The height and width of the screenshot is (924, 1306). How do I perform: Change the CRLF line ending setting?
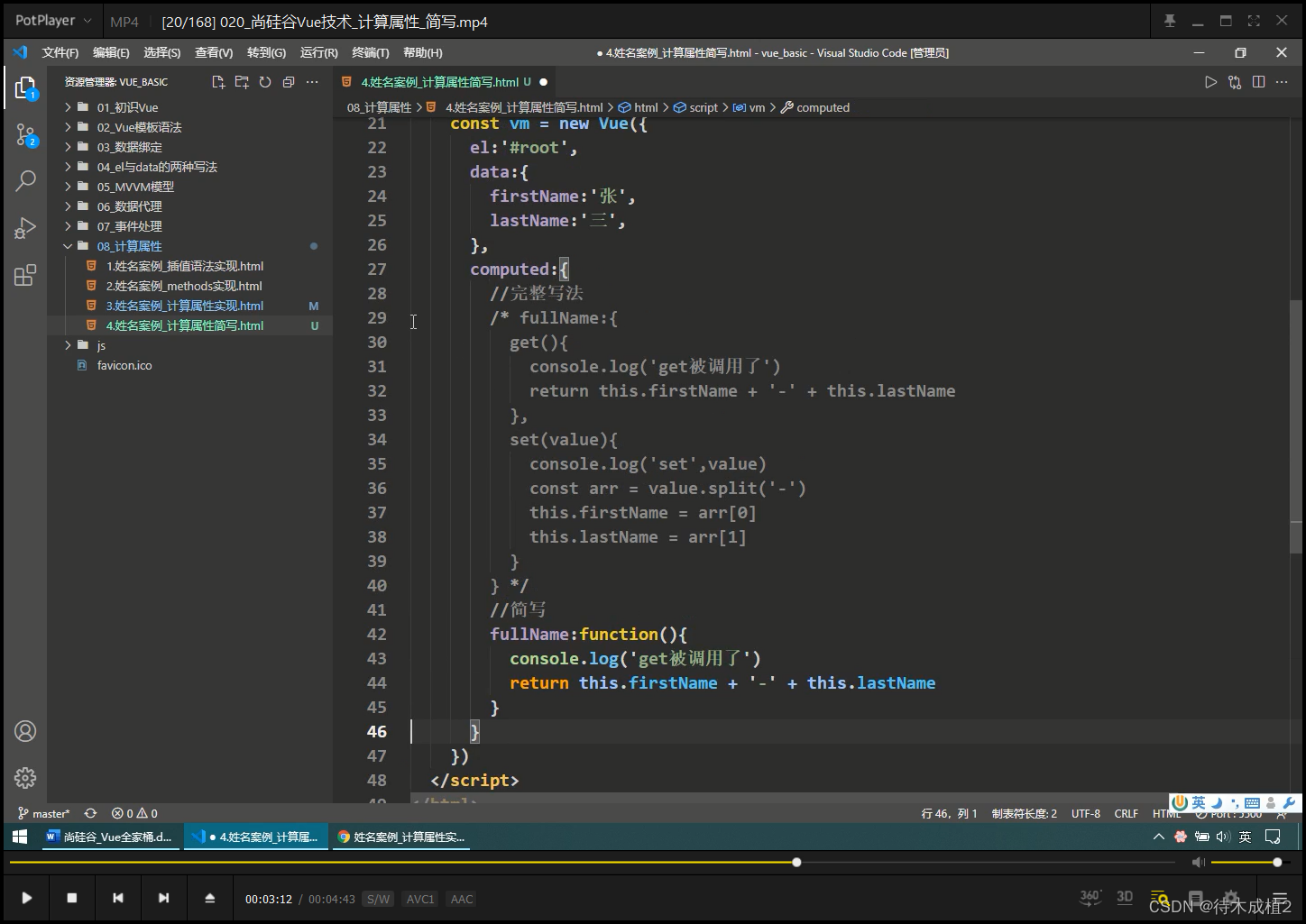(1127, 813)
